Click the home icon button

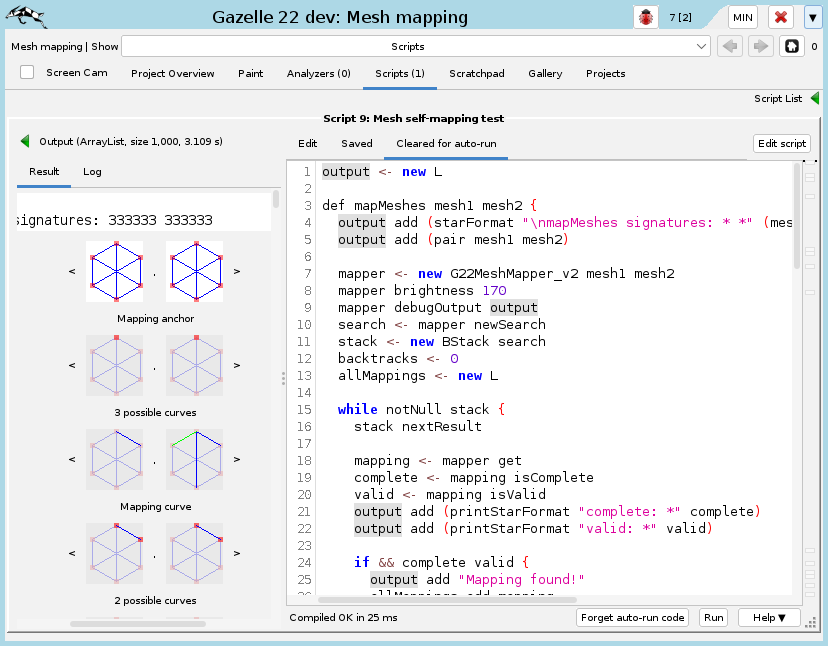[x=791, y=46]
